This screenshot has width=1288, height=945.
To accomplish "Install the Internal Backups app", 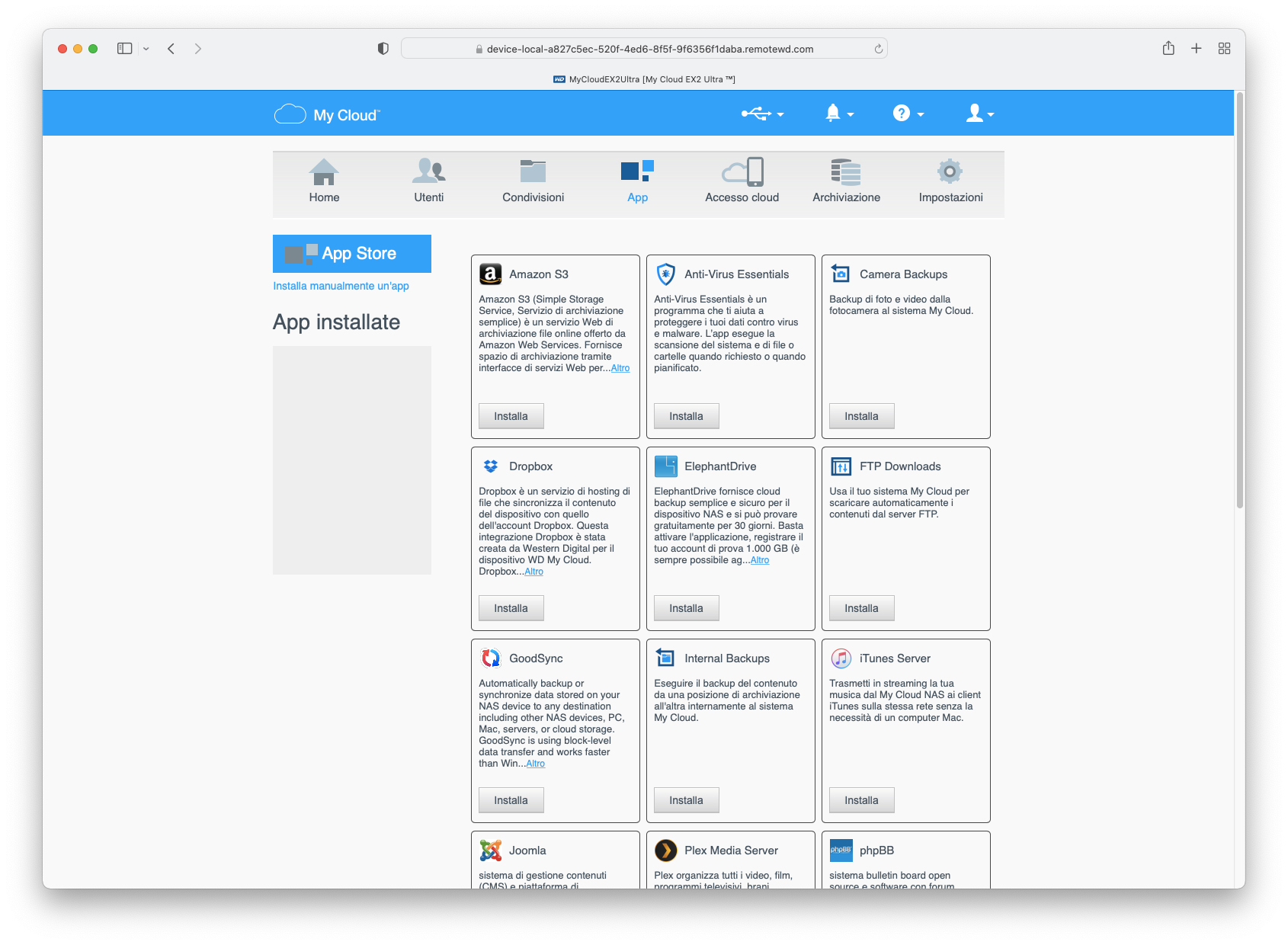I will click(686, 800).
